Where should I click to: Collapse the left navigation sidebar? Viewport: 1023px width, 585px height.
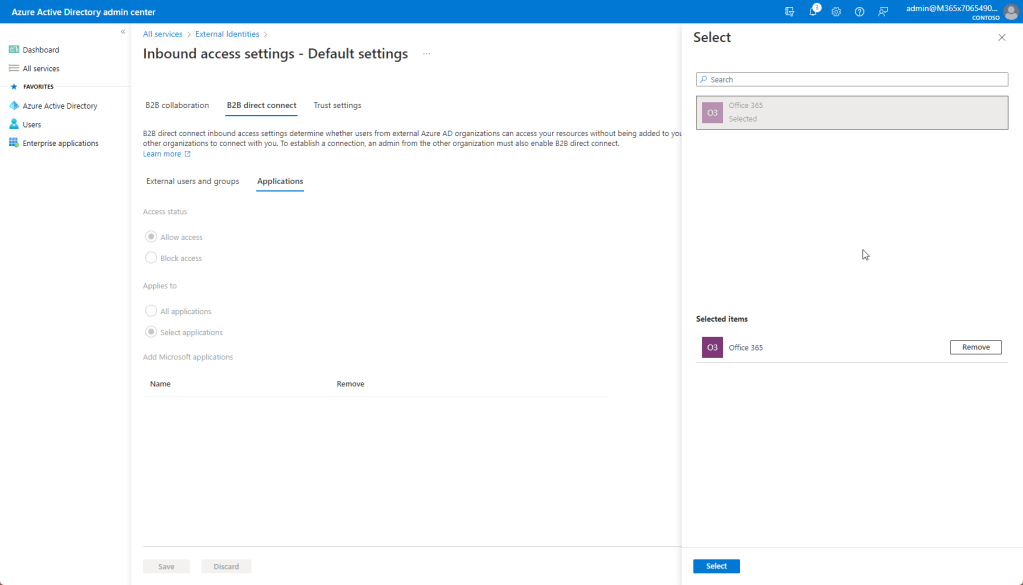pyautogui.click(x=123, y=32)
